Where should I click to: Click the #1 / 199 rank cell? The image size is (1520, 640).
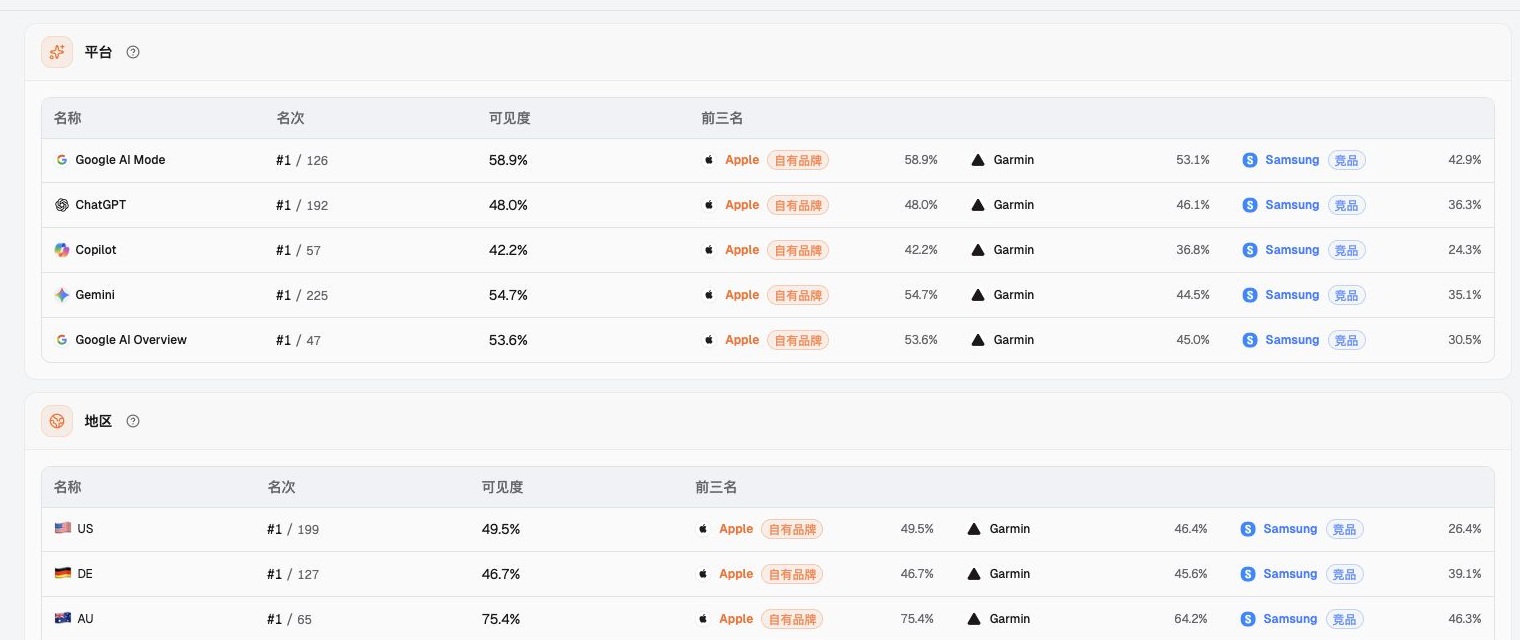(x=293, y=529)
